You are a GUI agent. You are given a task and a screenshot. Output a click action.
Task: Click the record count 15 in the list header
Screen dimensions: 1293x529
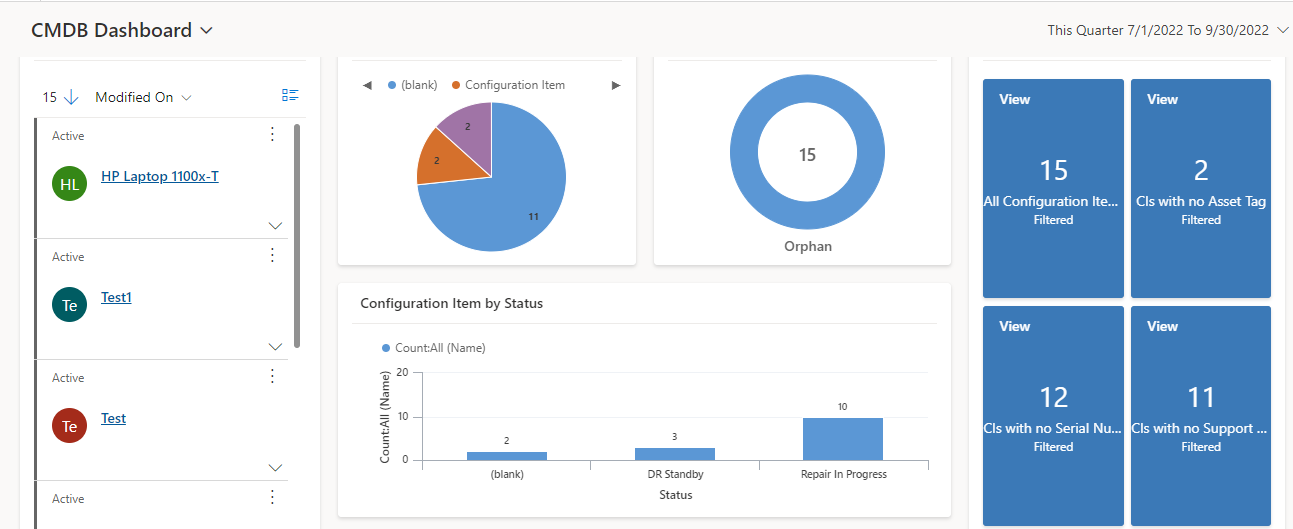coord(50,97)
